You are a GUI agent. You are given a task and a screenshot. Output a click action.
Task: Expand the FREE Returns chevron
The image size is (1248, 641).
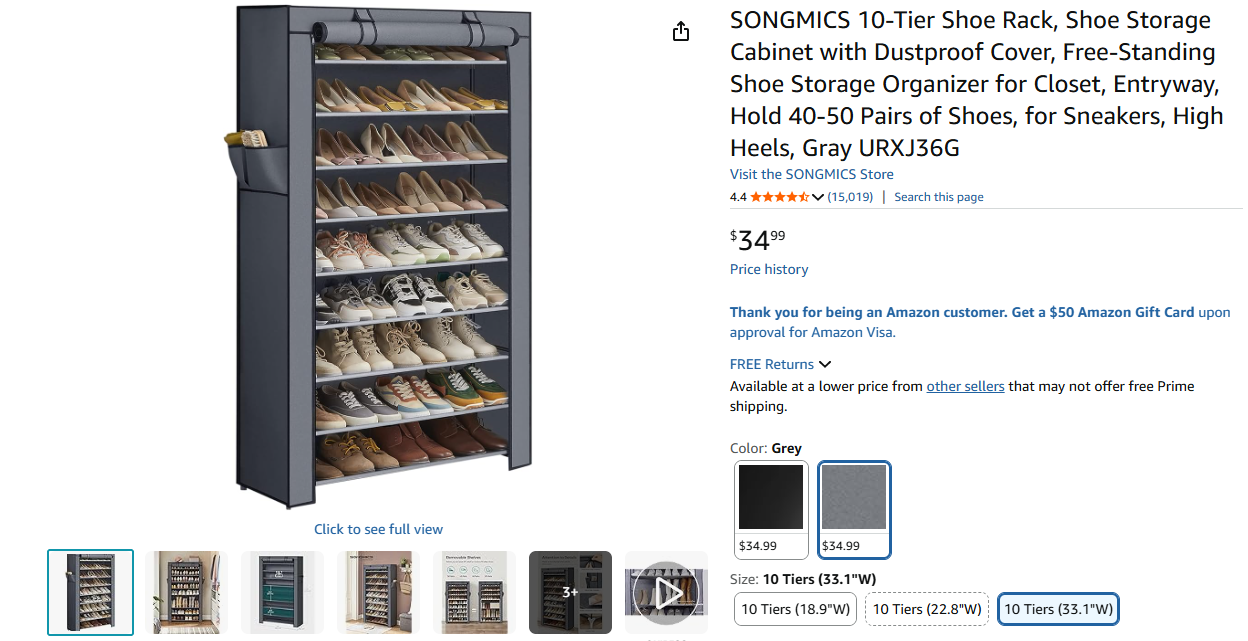[x=825, y=364]
